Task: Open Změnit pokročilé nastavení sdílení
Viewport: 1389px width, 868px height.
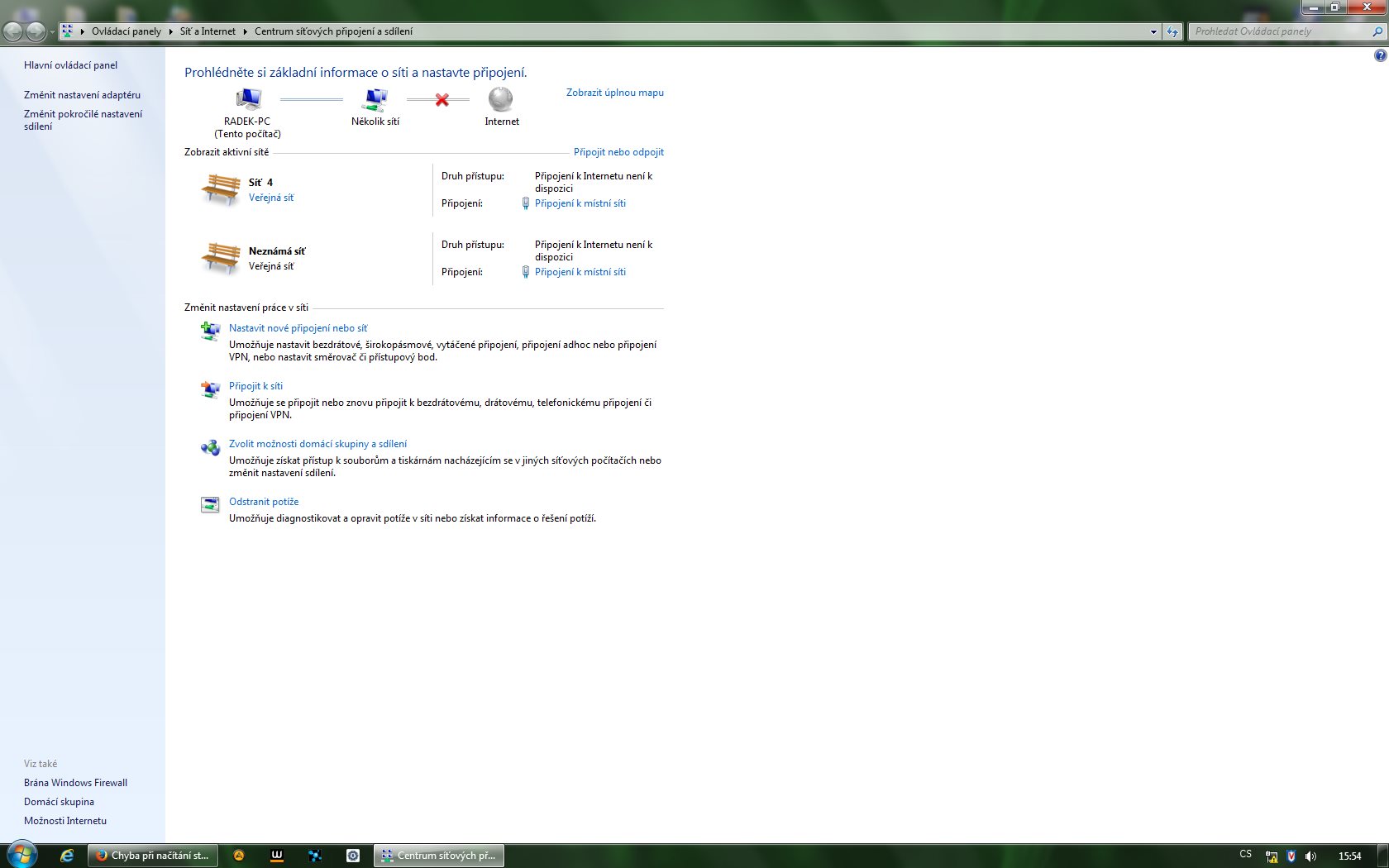Action: click(x=83, y=121)
